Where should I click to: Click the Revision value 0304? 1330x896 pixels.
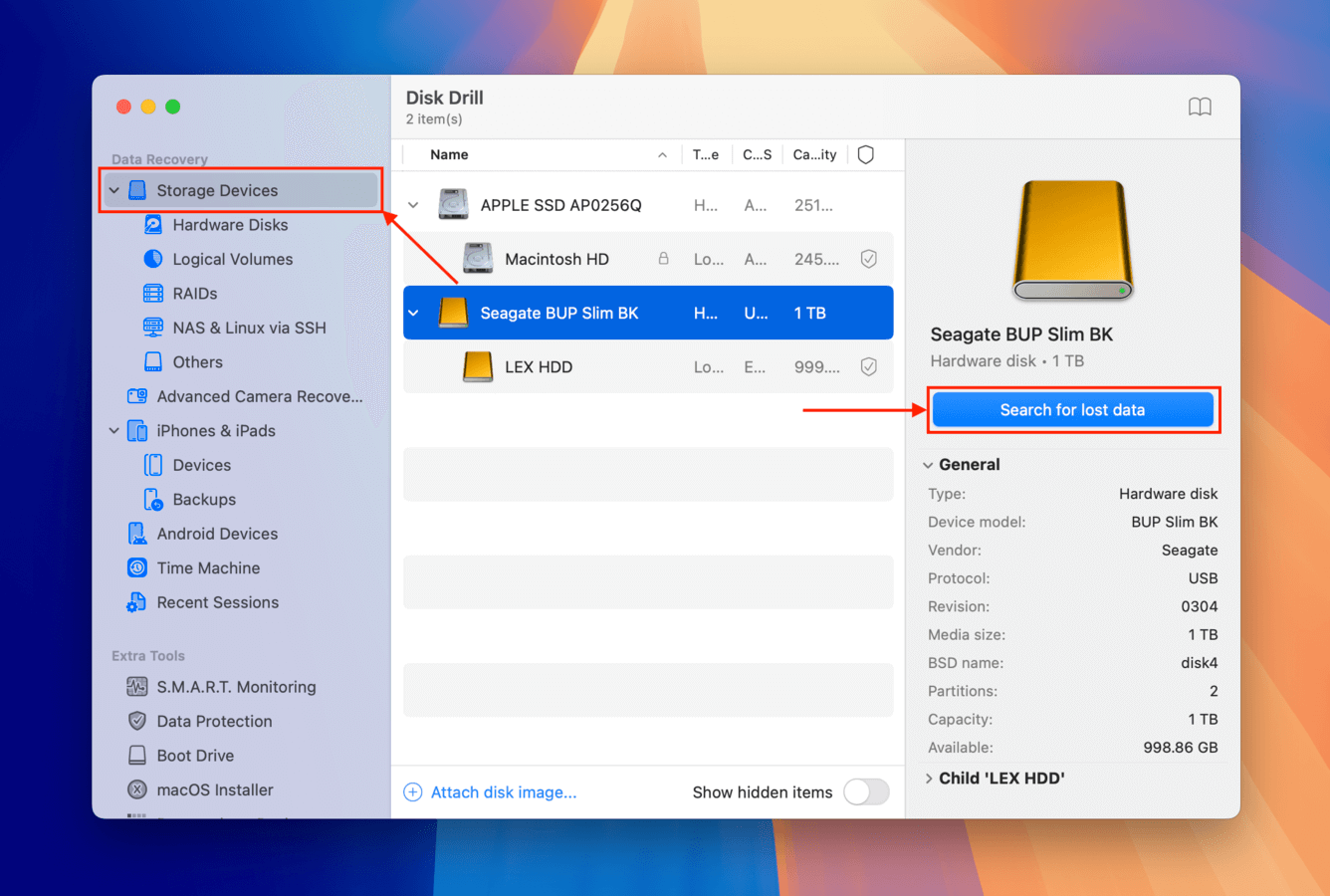[1199, 606]
